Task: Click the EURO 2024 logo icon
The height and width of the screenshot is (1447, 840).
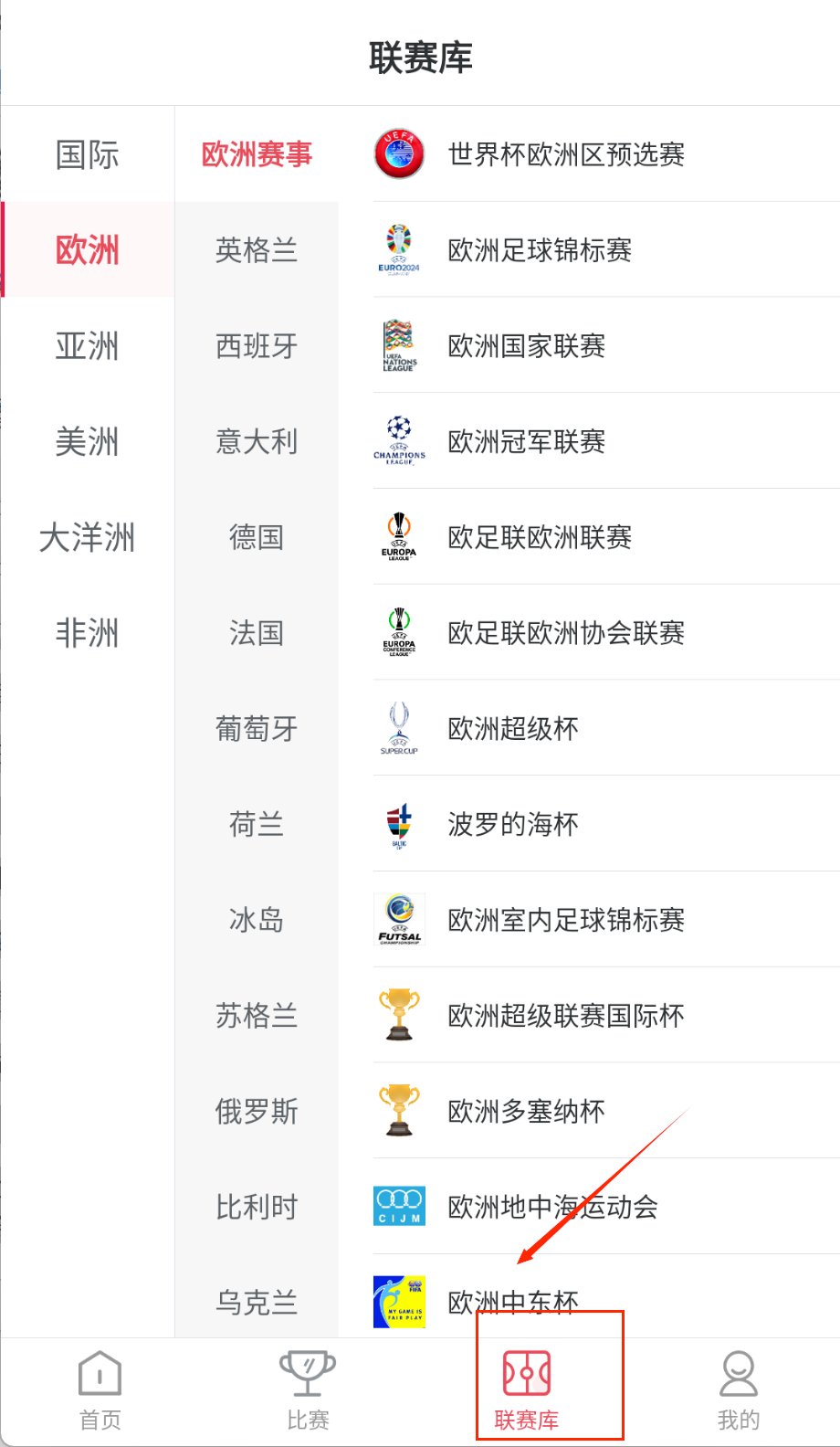Action: tap(399, 250)
